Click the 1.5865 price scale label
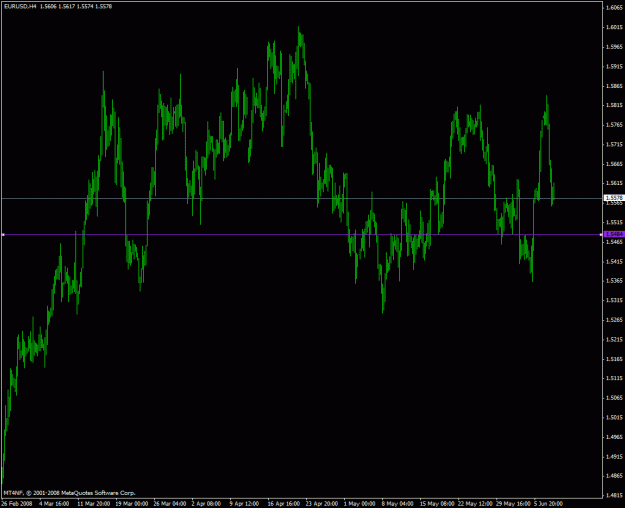Image resolution: width=625 pixels, height=508 pixels. (x=614, y=86)
